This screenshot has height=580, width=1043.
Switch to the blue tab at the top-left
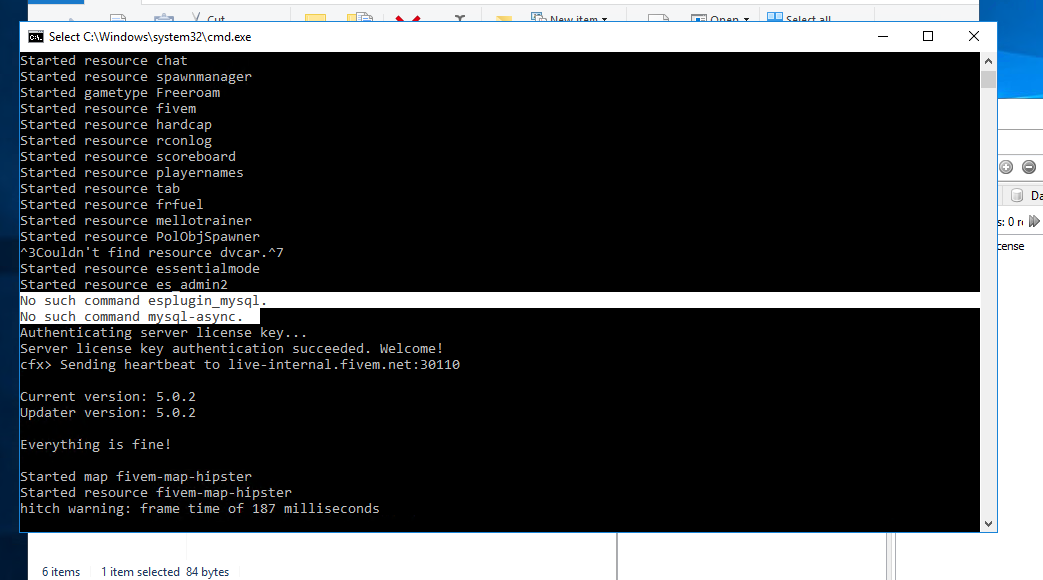[55, 4]
